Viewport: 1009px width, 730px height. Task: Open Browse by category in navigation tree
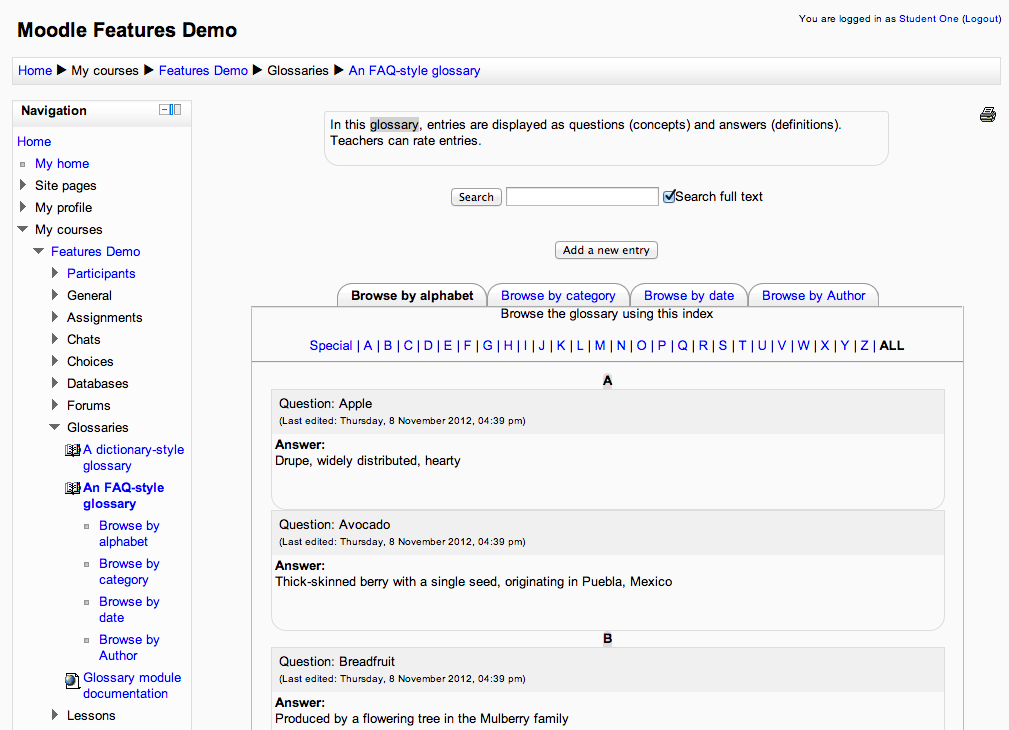[129, 572]
